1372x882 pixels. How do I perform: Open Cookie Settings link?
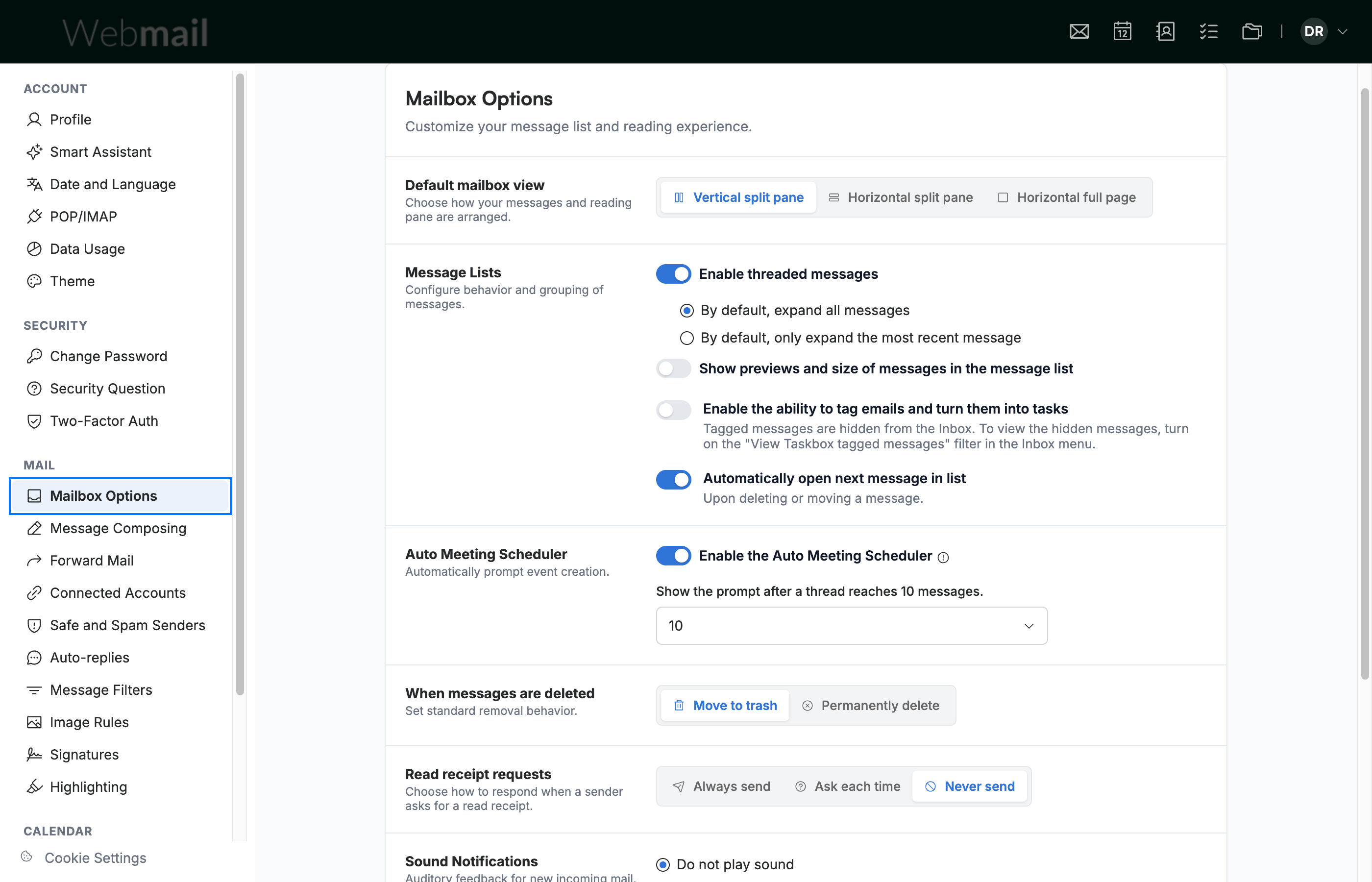click(x=95, y=857)
